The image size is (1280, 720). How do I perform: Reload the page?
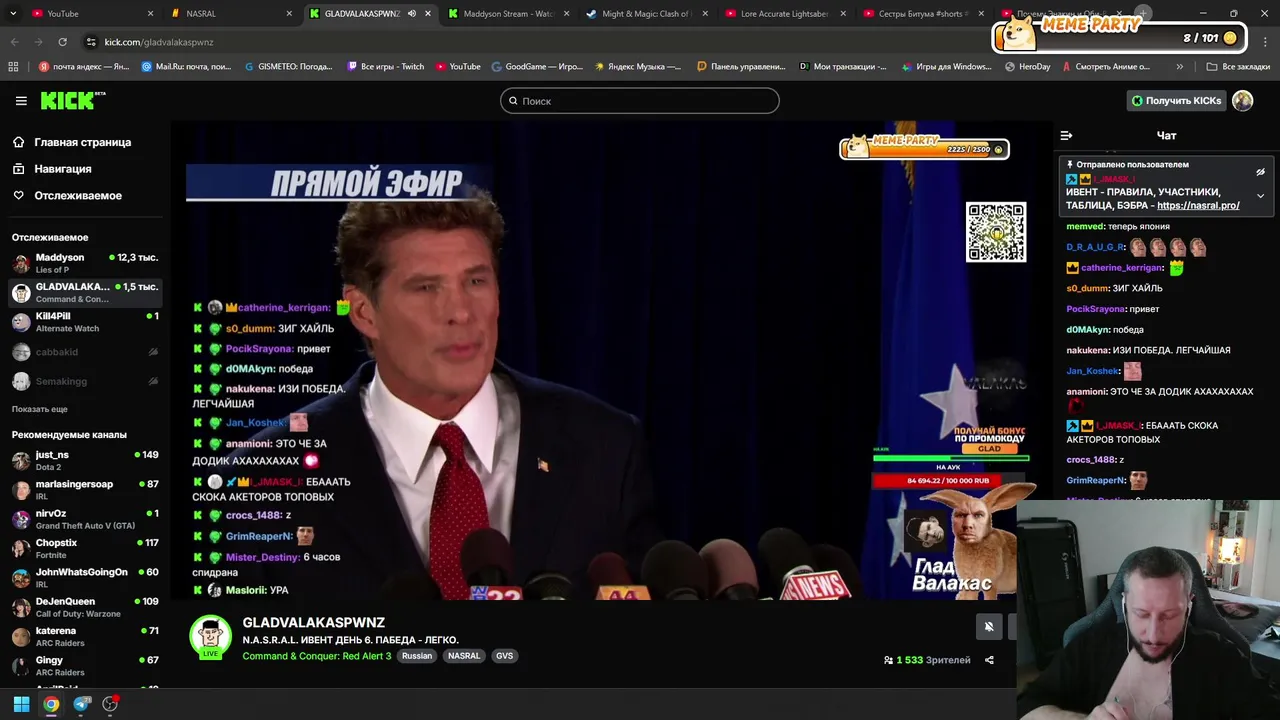(x=62, y=42)
